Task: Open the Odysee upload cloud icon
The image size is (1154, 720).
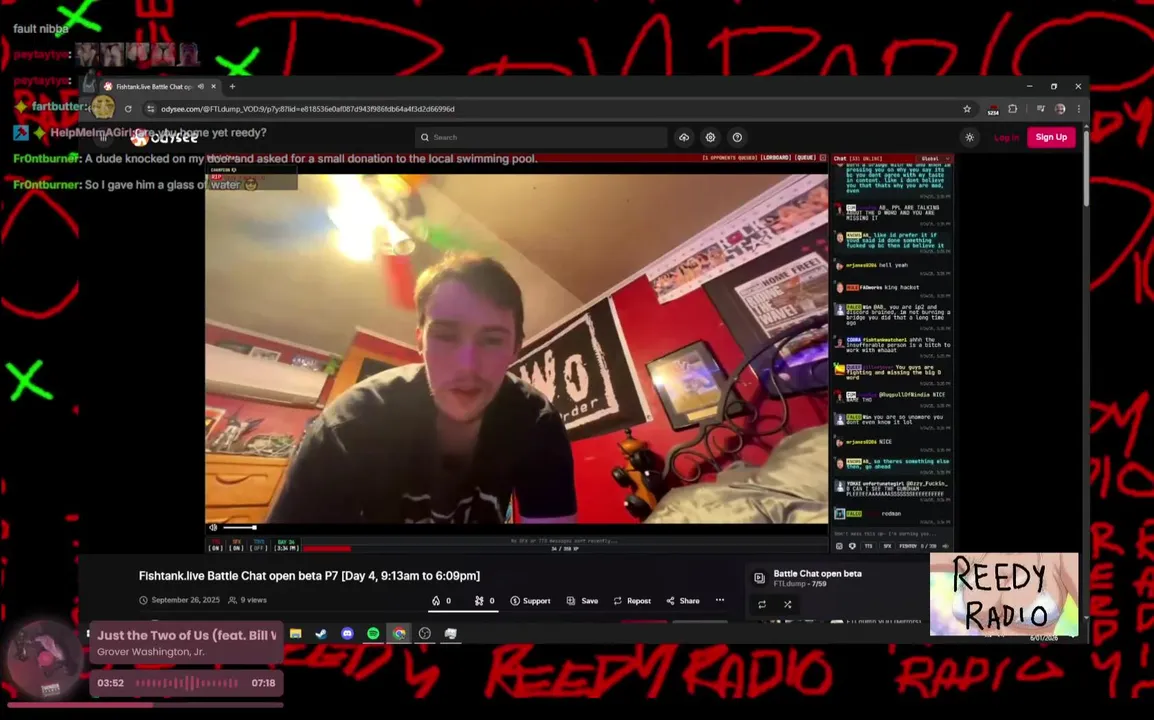Action: (x=684, y=137)
